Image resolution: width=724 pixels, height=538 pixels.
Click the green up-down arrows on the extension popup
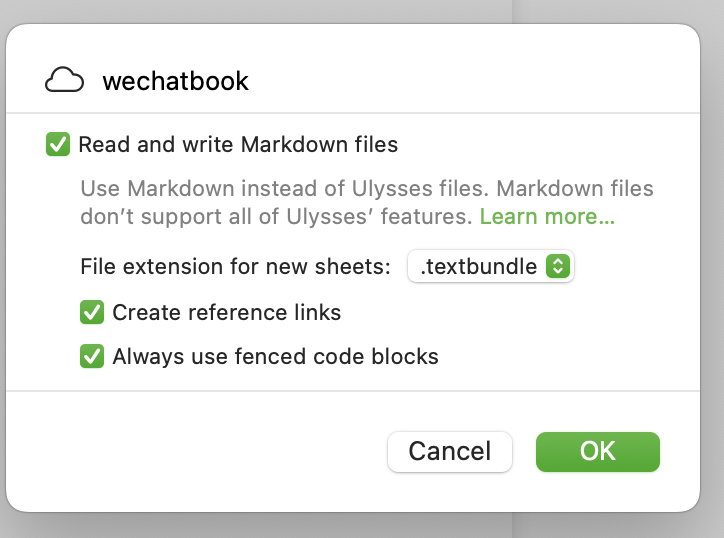click(x=559, y=267)
